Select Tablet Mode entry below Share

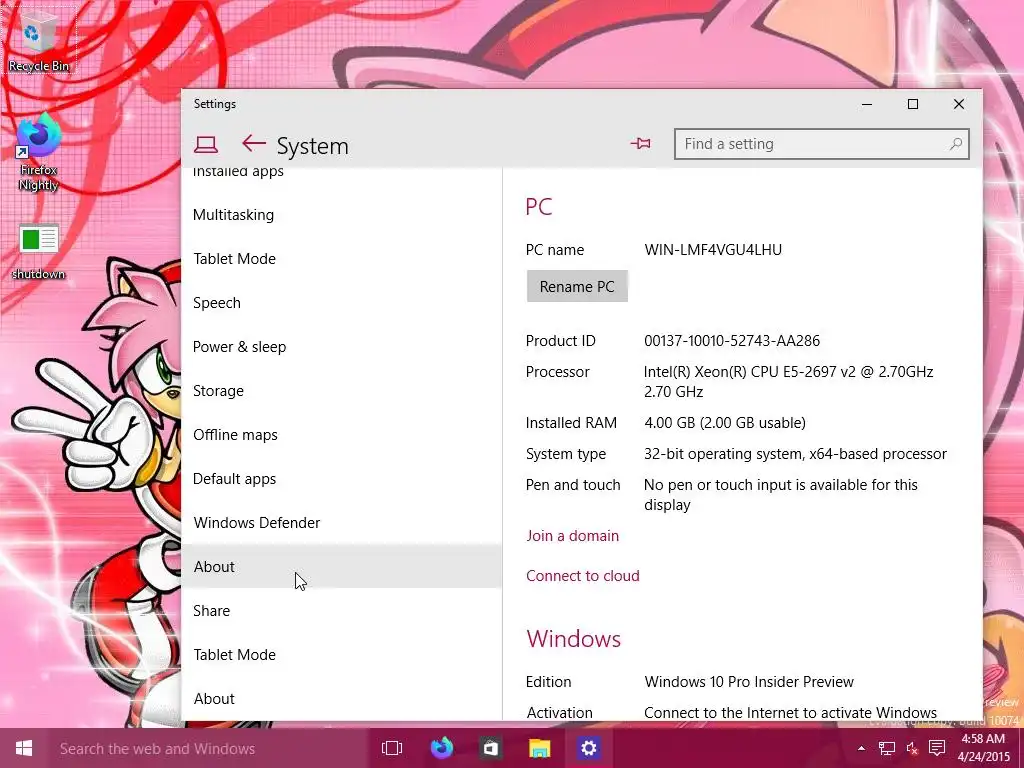tap(342, 654)
